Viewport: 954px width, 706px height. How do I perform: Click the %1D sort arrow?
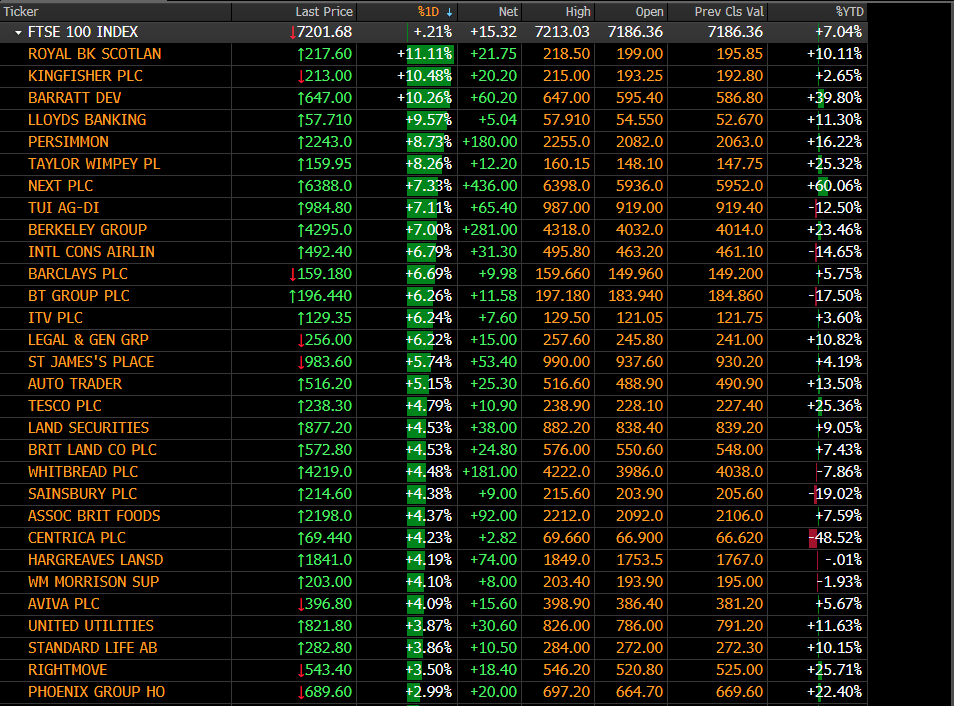click(450, 12)
